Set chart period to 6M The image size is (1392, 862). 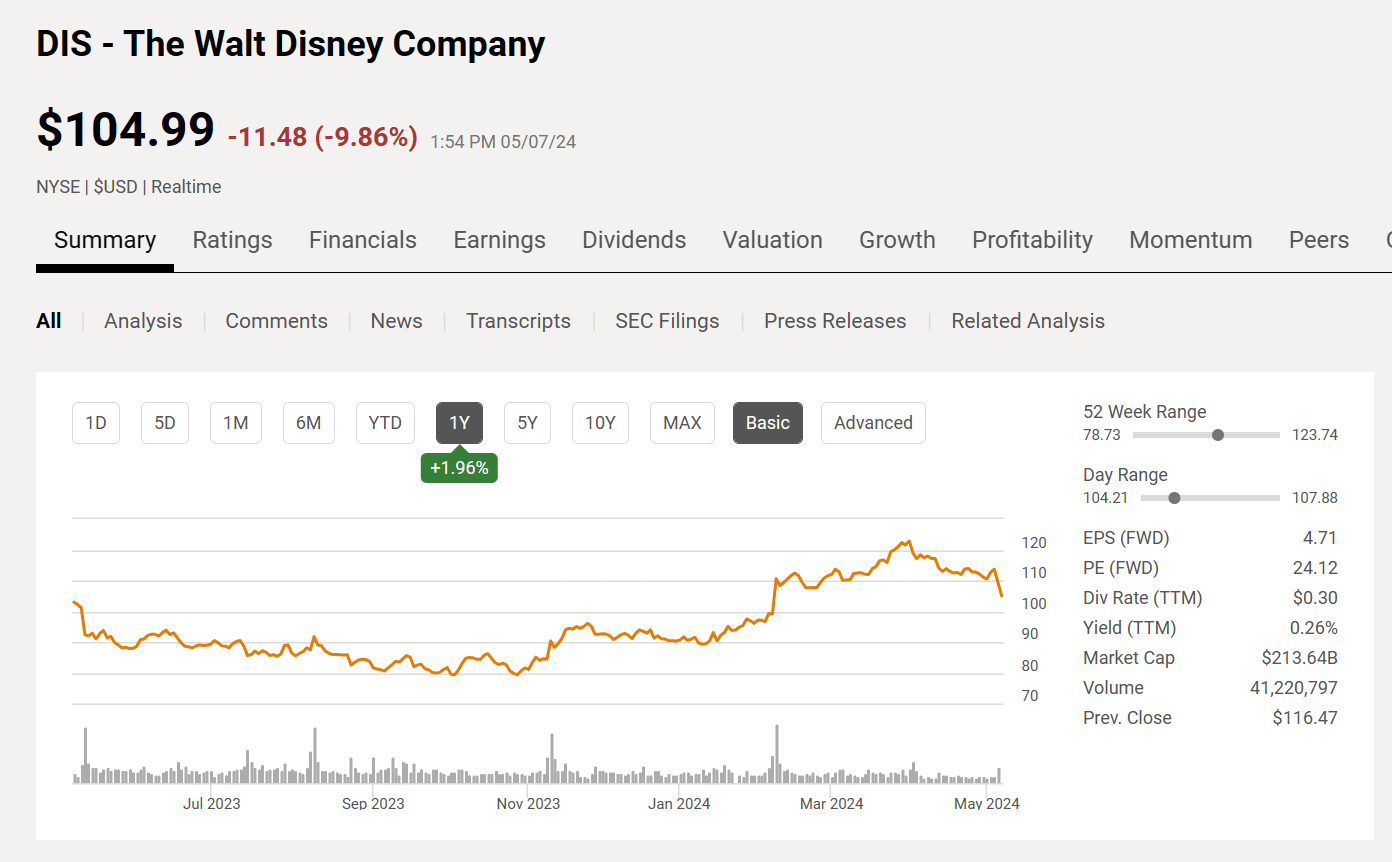click(x=308, y=423)
